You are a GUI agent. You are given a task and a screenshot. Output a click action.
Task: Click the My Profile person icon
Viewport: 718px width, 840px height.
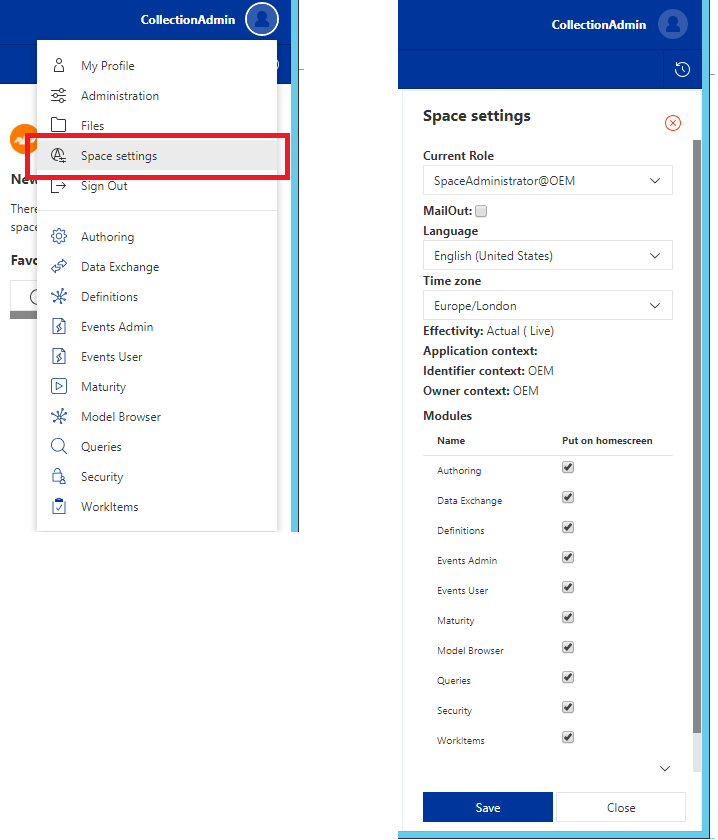(x=59, y=65)
